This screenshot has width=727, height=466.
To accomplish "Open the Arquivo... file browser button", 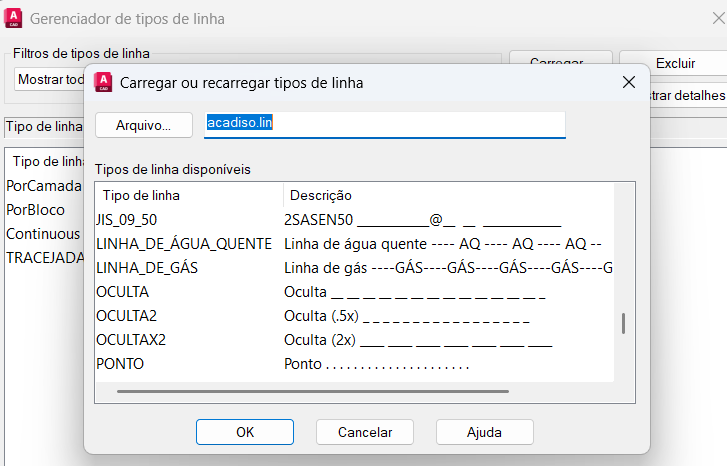I will (x=143, y=125).
